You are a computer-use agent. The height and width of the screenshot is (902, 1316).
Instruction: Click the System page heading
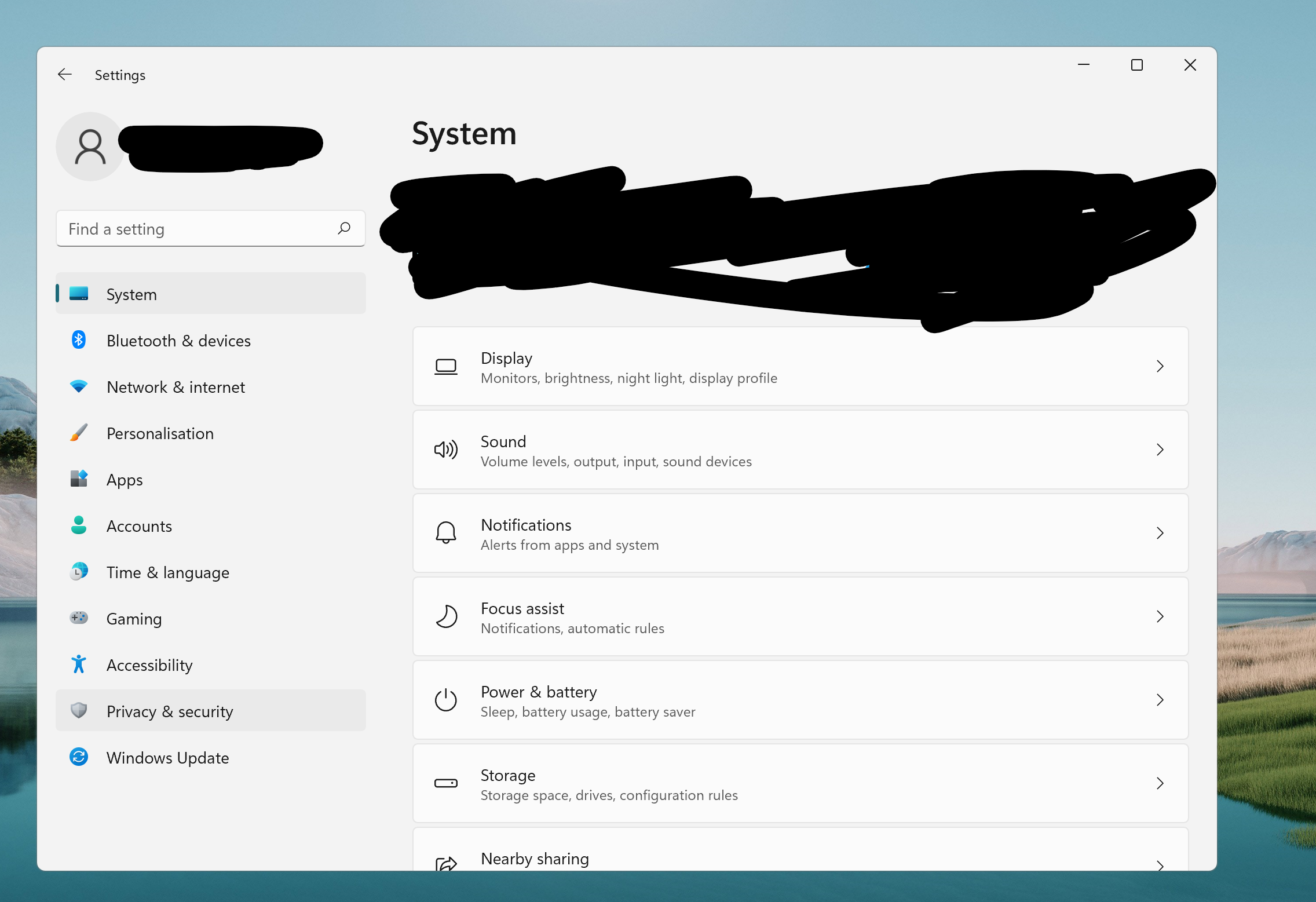(464, 134)
